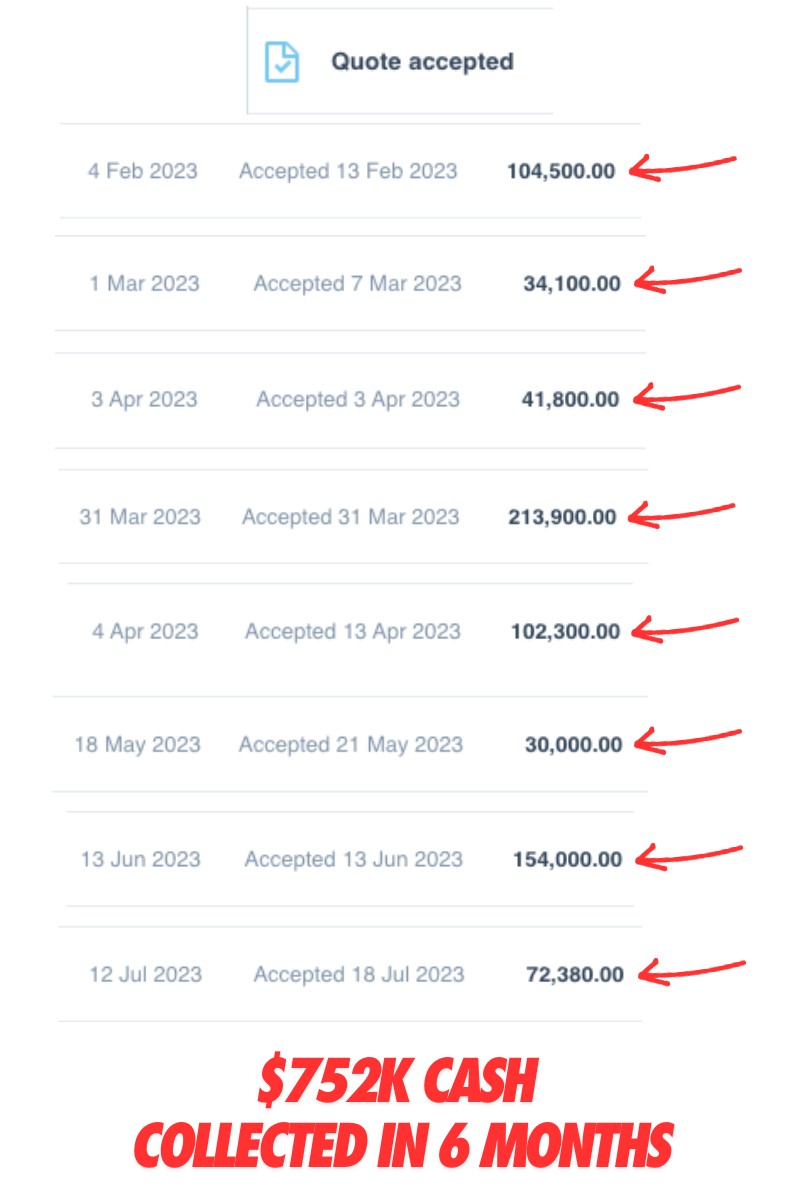Click the $752K CASH red headline

coord(398,1082)
